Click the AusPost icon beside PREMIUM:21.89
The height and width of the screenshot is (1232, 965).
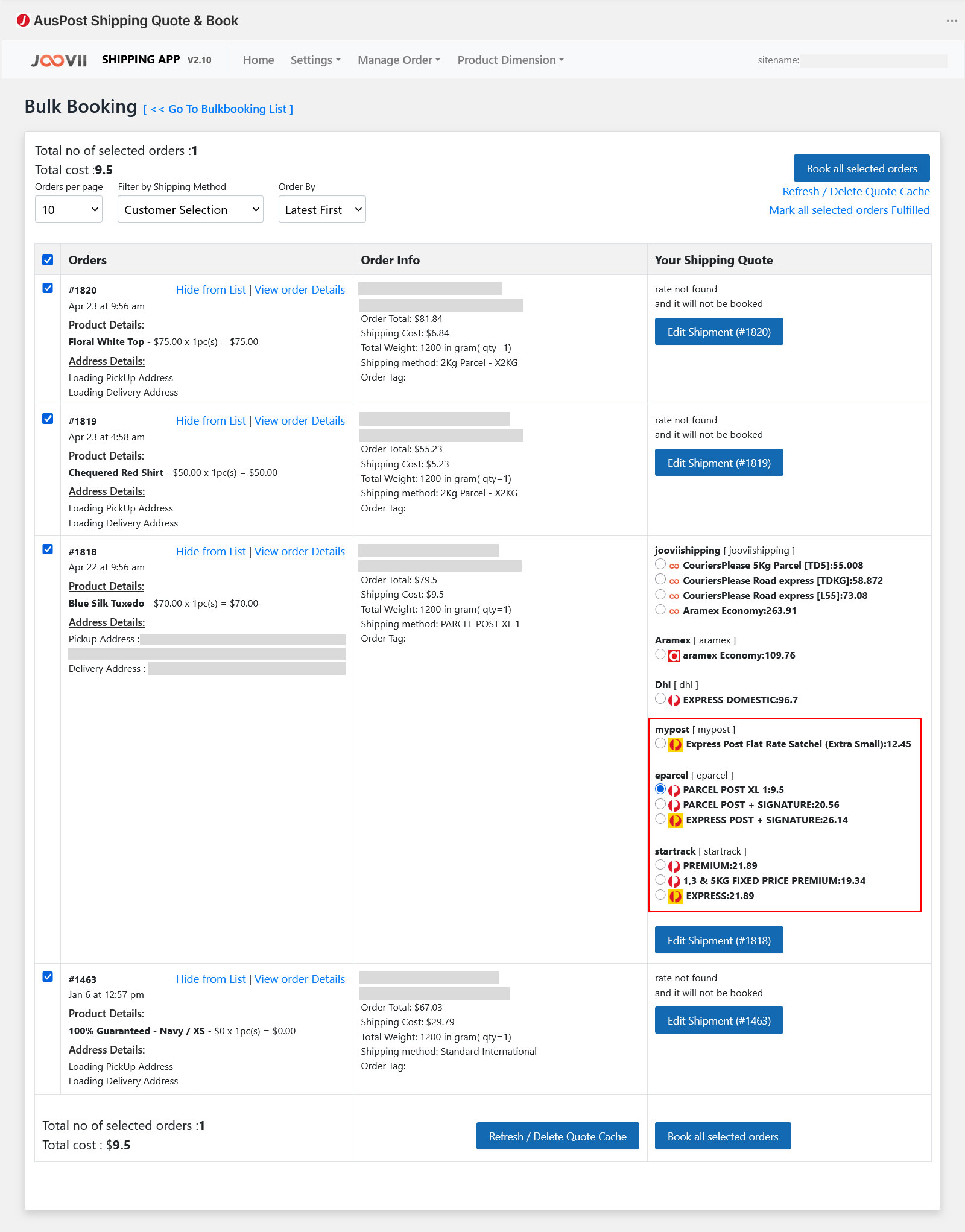[674, 866]
